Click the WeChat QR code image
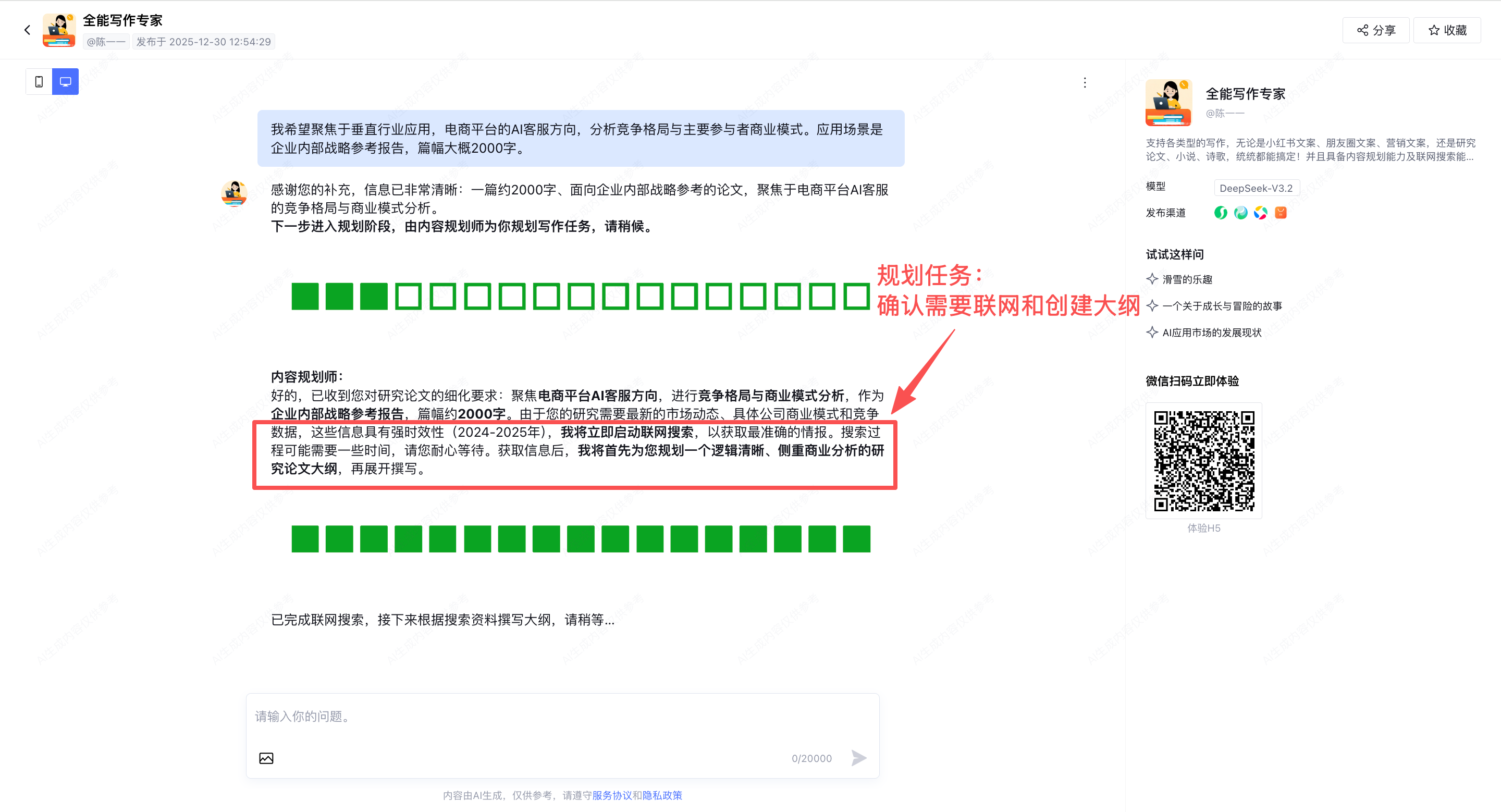1501x812 pixels. [x=1204, y=461]
